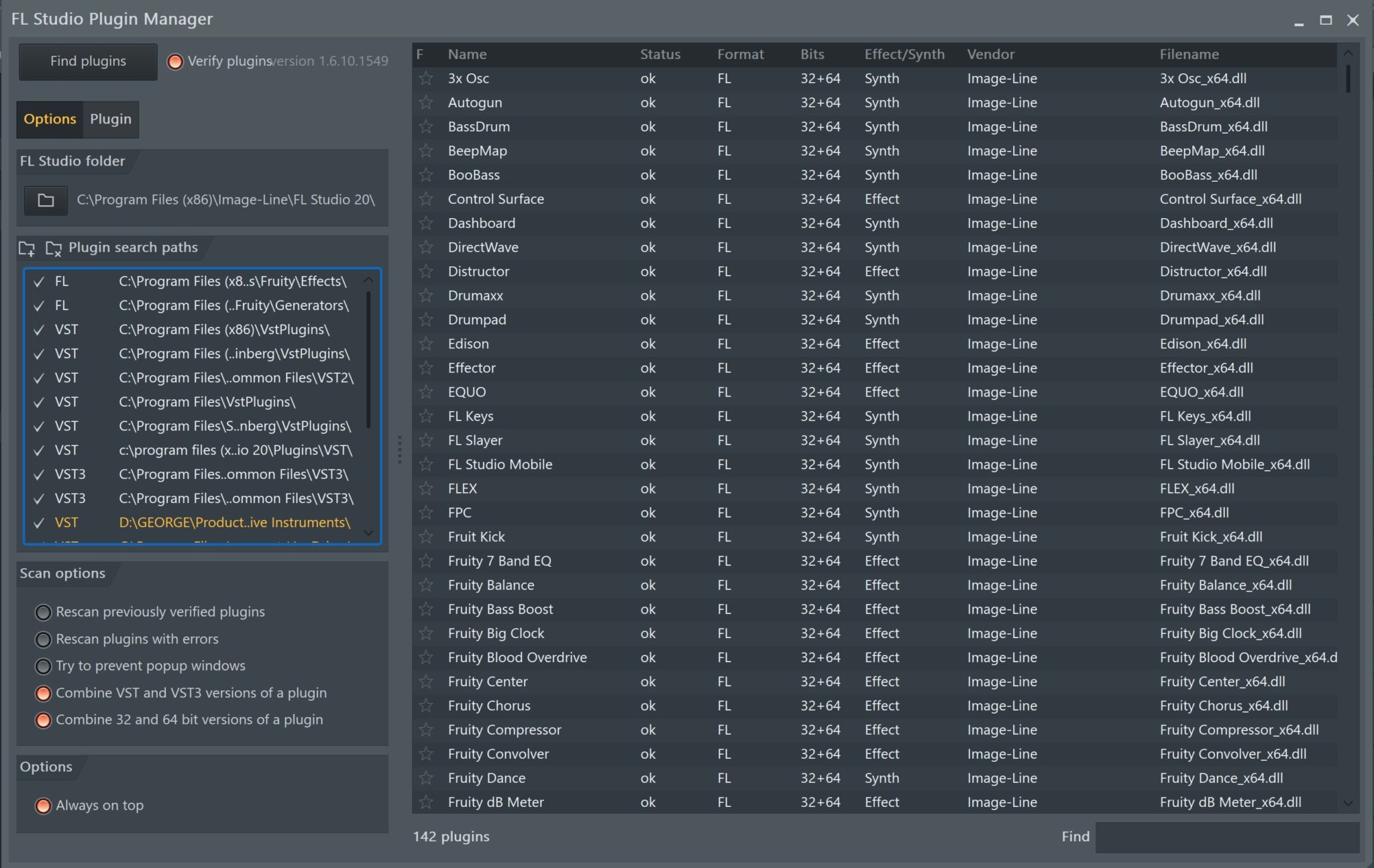Click the remove plugin search path icon
The image size is (1374, 868).
pos(53,248)
